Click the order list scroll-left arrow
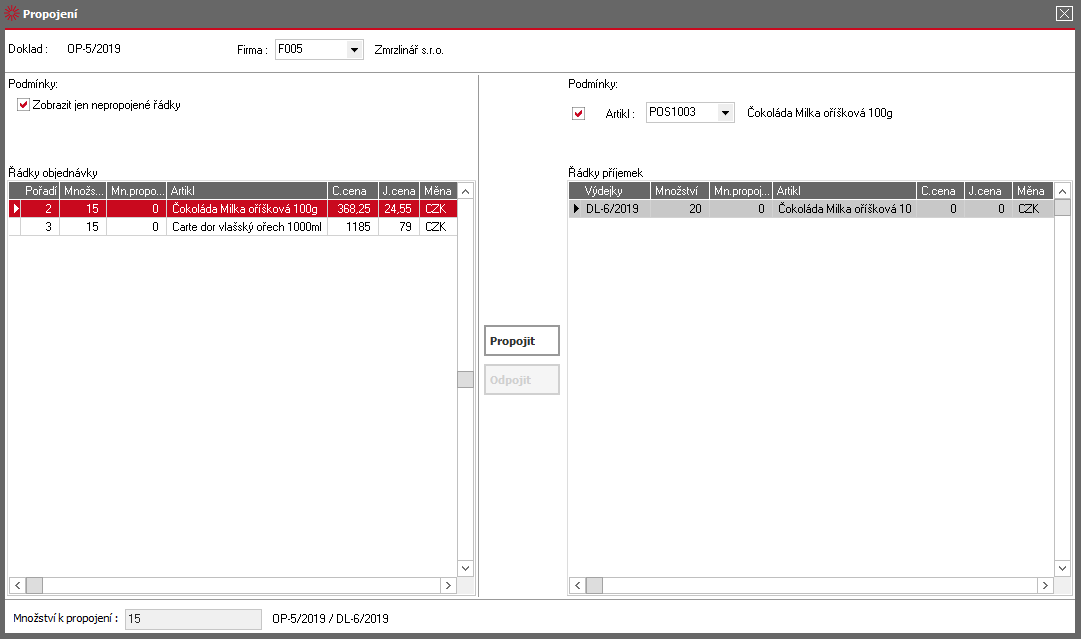This screenshot has height=639, width=1081. pyautogui.click(x=17, y=586)
